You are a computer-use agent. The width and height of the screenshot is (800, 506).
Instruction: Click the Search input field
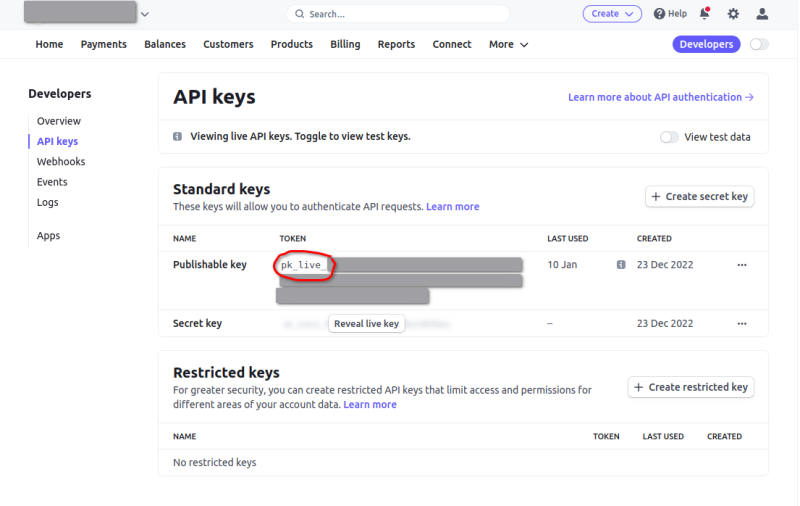[398, 14]
